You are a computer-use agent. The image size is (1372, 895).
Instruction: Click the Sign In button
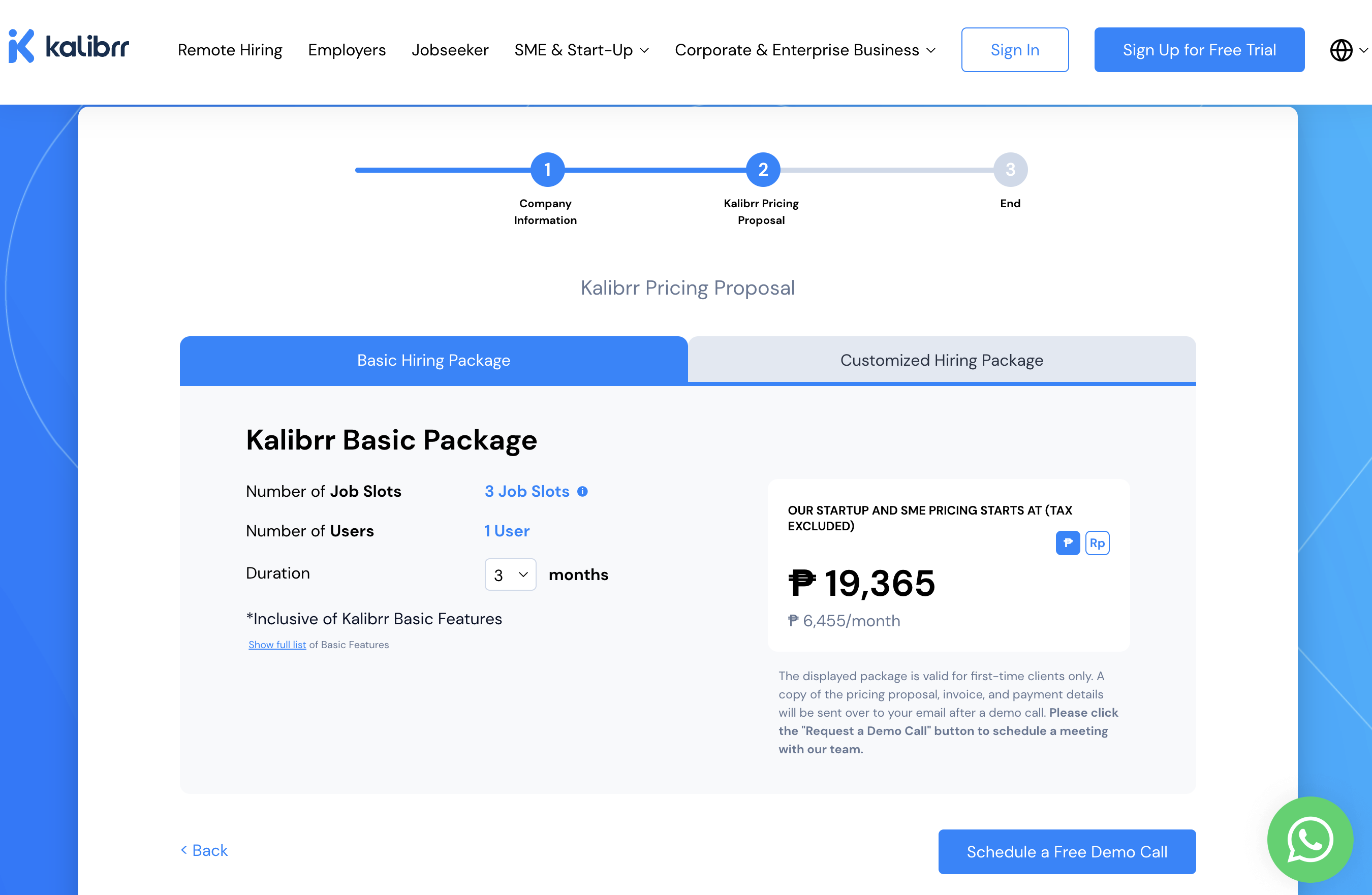1015,50
